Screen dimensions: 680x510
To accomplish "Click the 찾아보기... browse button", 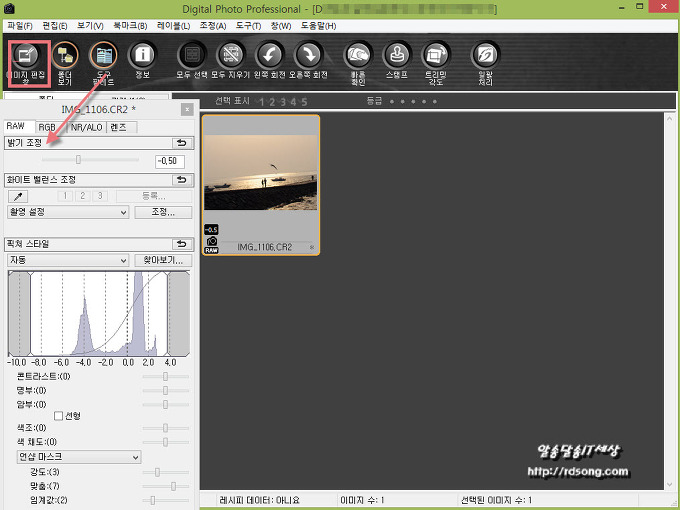I will point(162,260).
